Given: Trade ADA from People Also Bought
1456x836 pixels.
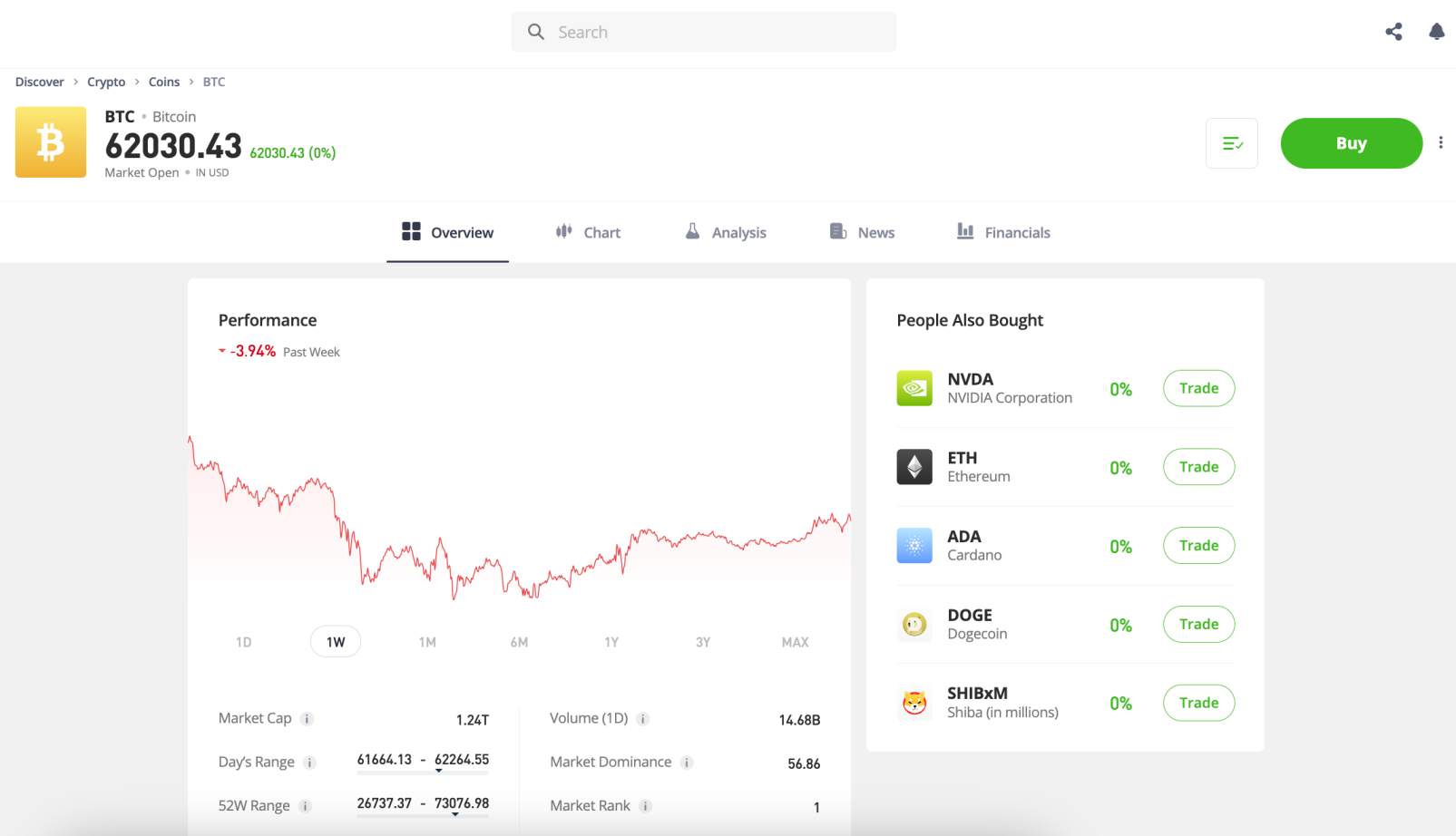Looking at the screenshot, I should [1198, 546].
